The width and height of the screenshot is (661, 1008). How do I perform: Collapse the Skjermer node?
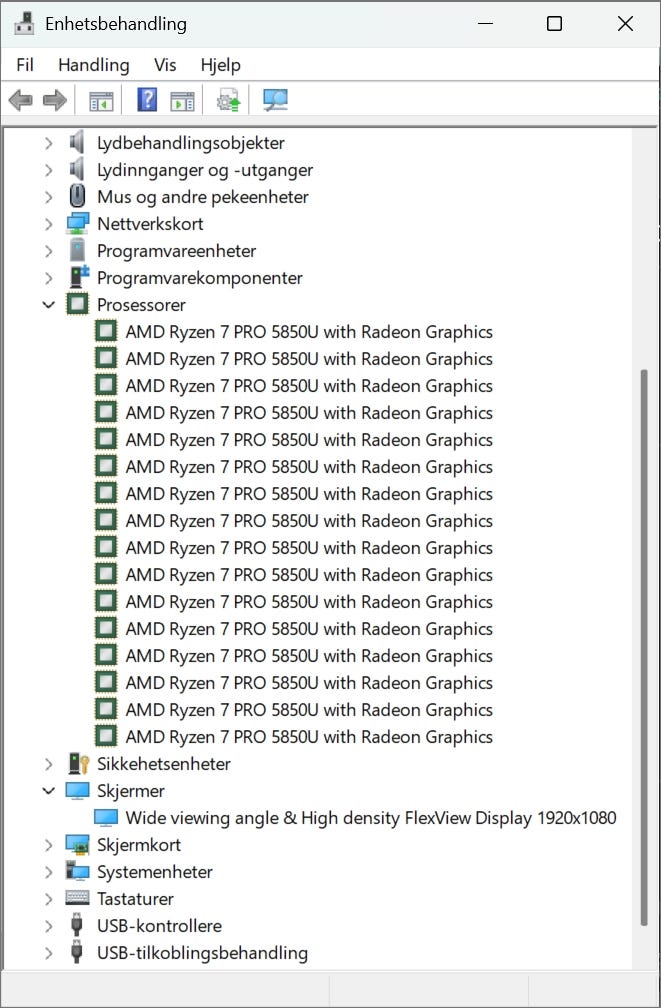pyautogui.click(x=49, y=791)
